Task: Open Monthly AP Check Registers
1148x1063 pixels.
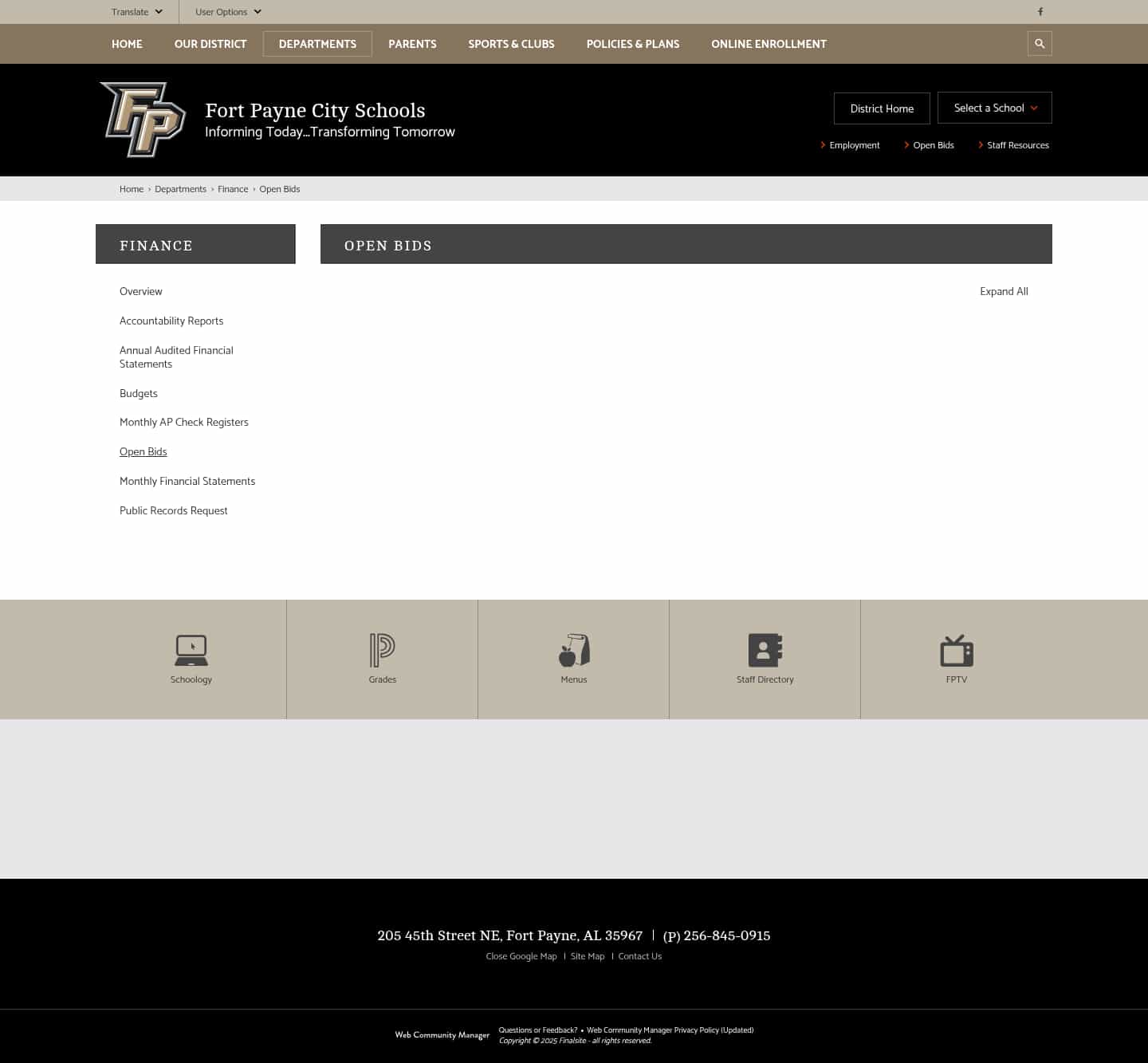Action: pyautogui.click(x=184, y=423)
